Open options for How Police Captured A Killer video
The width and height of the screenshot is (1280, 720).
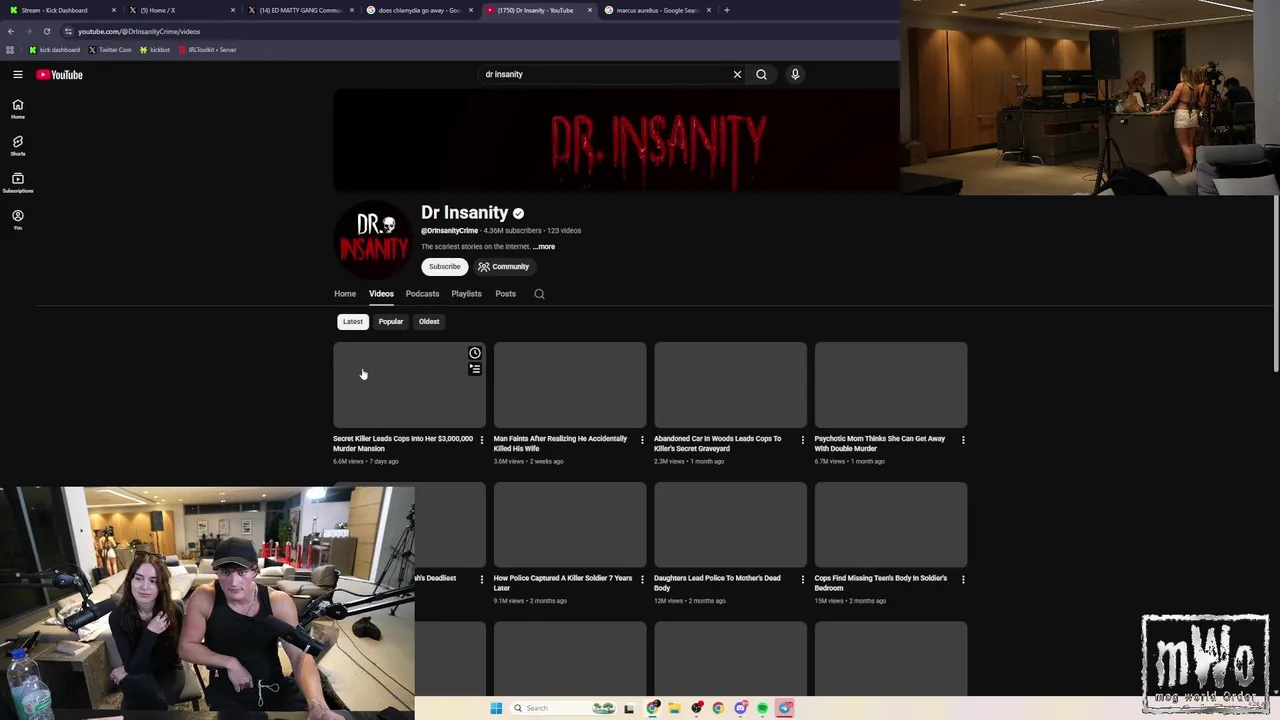[642, 579]
